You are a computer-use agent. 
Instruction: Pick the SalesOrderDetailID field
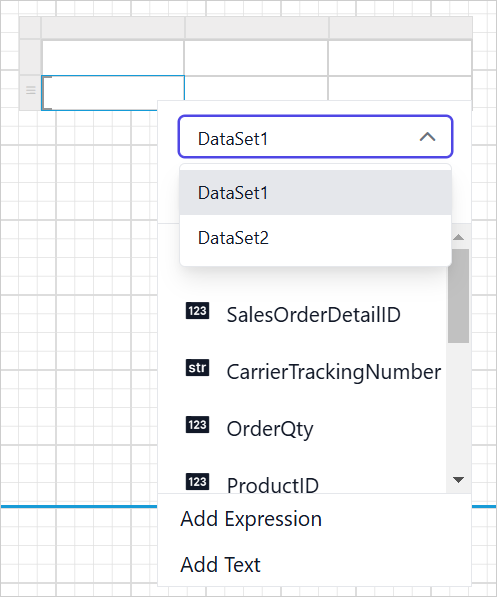[313, 315]
